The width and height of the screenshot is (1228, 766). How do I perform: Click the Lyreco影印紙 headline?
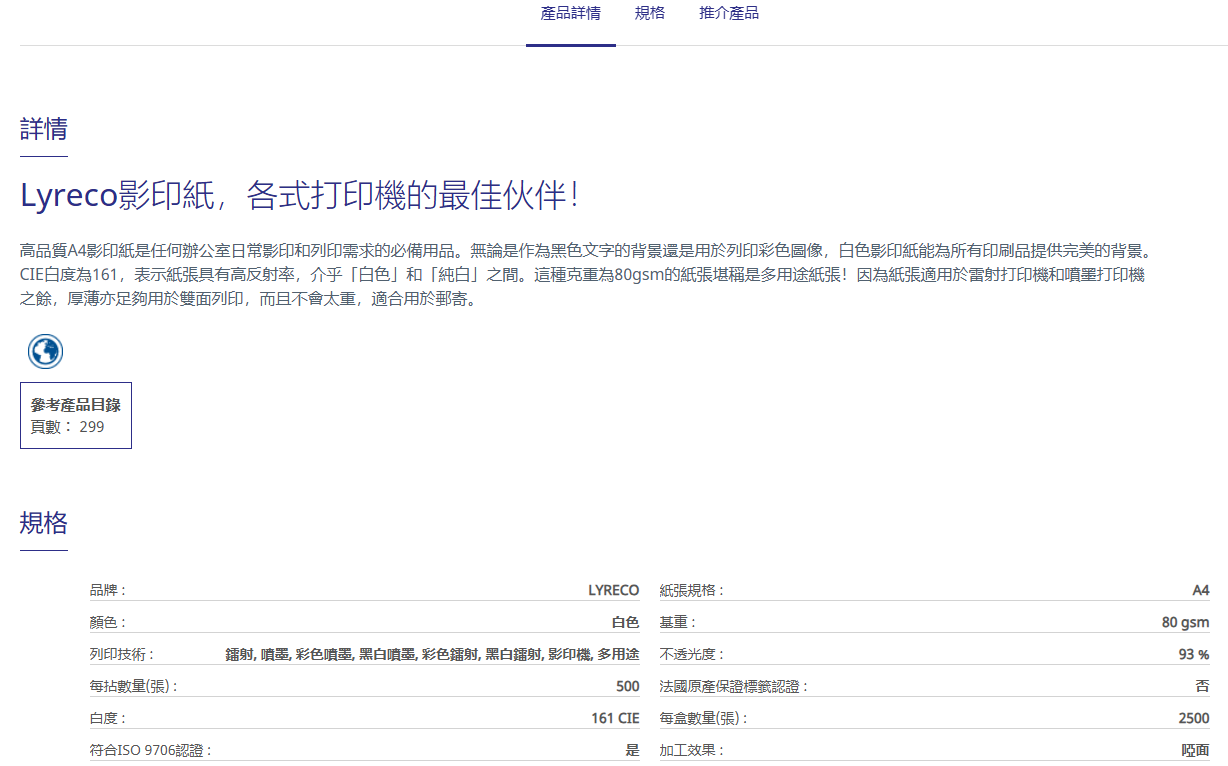pyautogui.click(x=300, y=195)
